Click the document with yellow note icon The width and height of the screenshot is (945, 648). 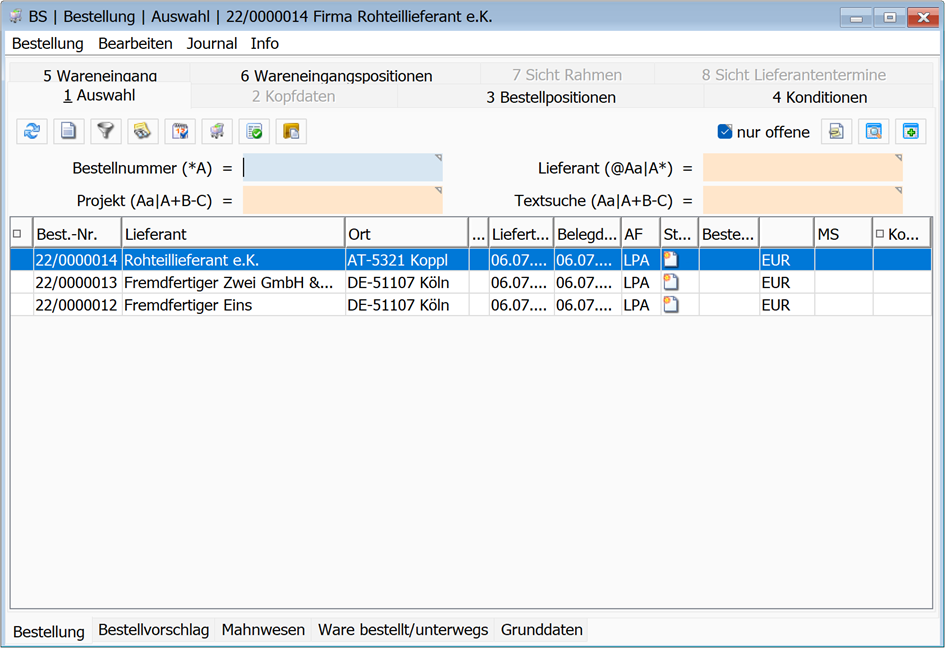(x=836, y=131)
